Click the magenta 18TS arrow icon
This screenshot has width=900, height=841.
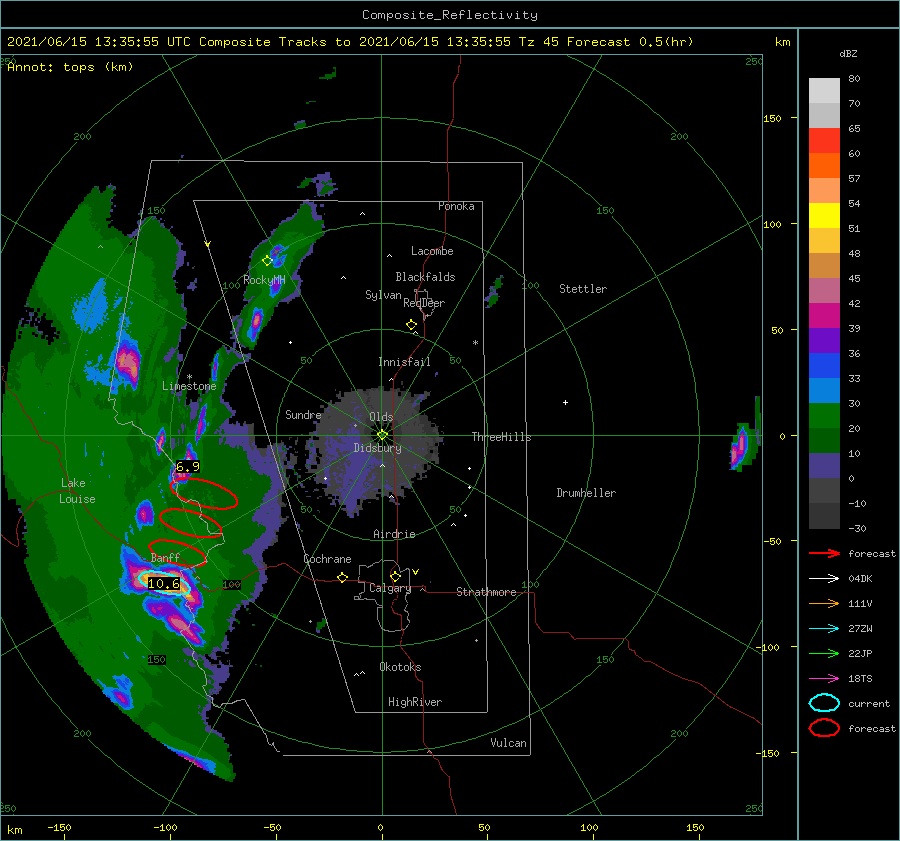(824, 679)
